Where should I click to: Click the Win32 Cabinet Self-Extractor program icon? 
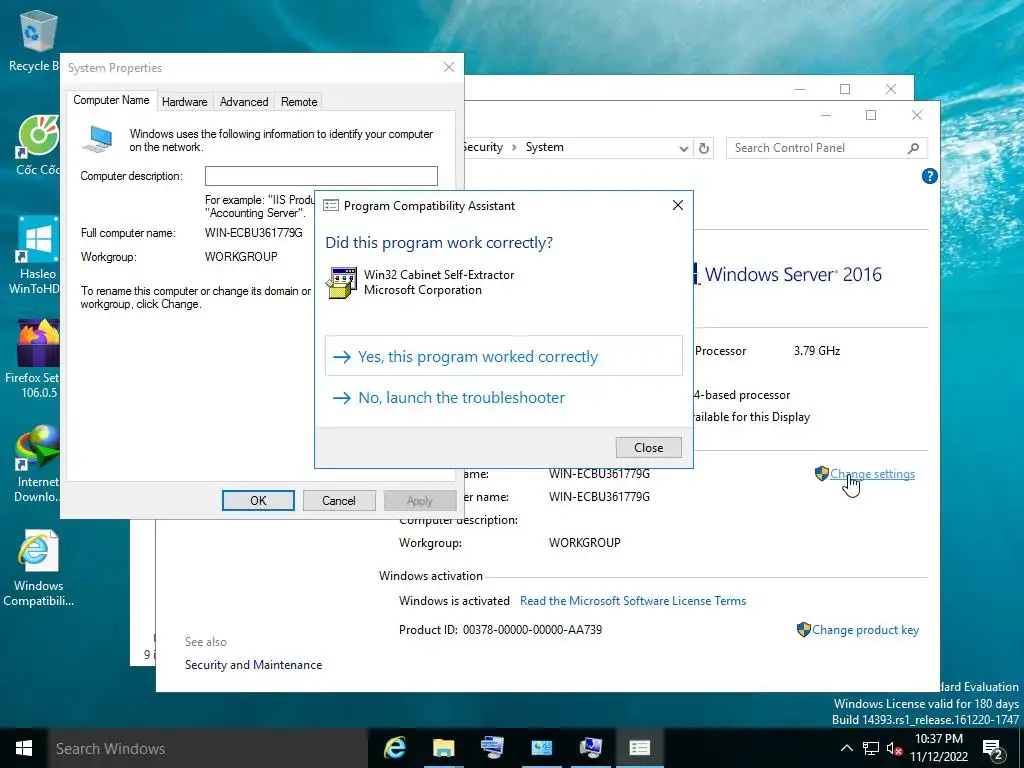pyautogui.click(x=341, y=283)
